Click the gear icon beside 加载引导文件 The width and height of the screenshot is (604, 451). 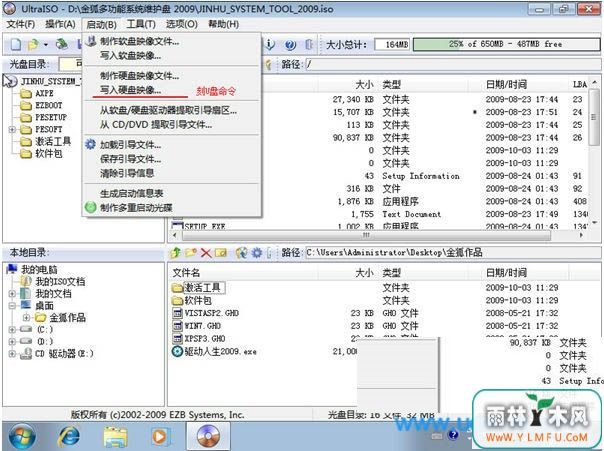[91, 144]
